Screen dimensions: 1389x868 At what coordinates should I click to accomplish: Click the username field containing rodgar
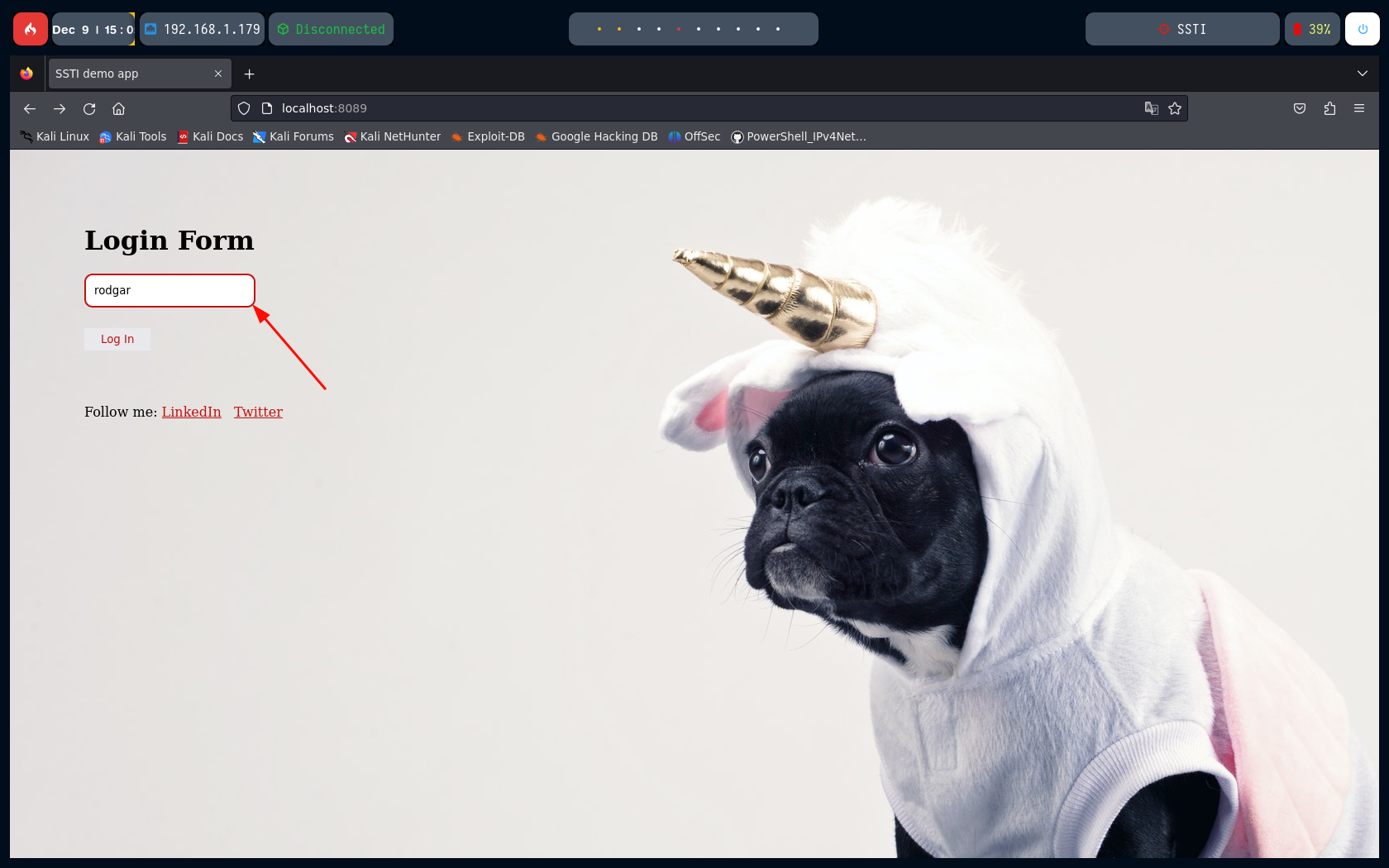[x=169, y=290]
